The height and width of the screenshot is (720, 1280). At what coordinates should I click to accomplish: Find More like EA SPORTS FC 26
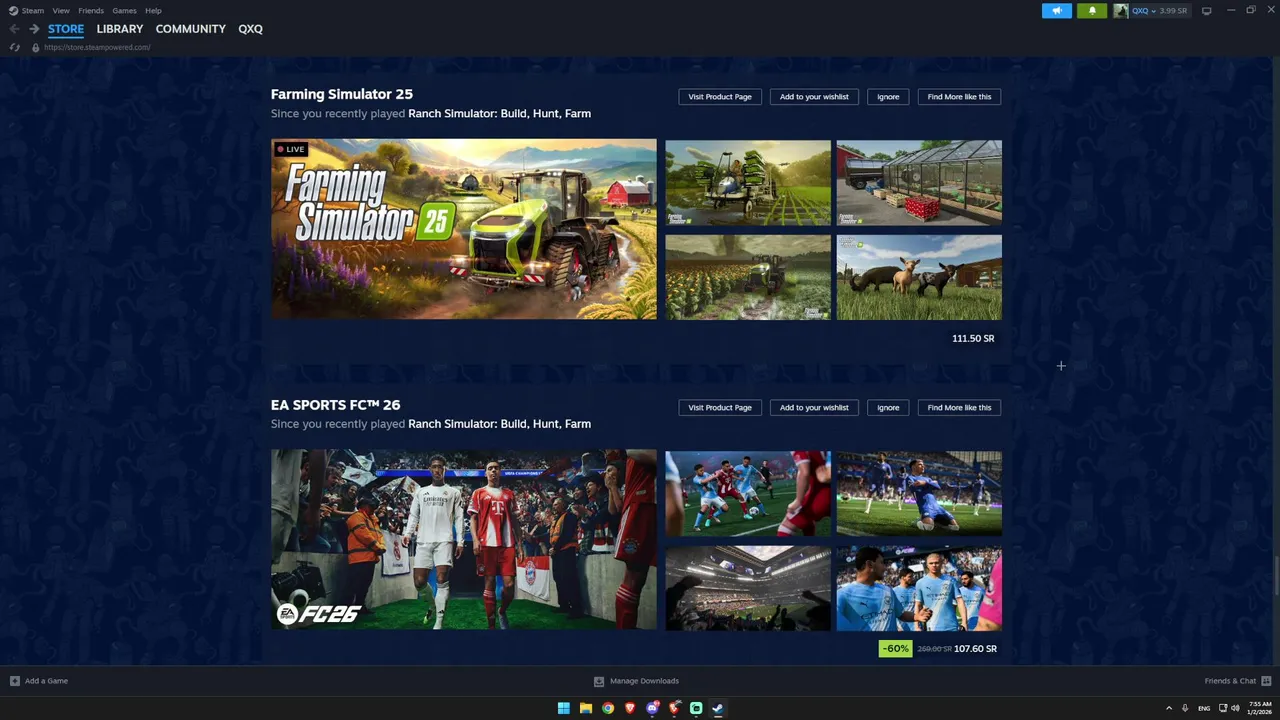pos(959,408)
